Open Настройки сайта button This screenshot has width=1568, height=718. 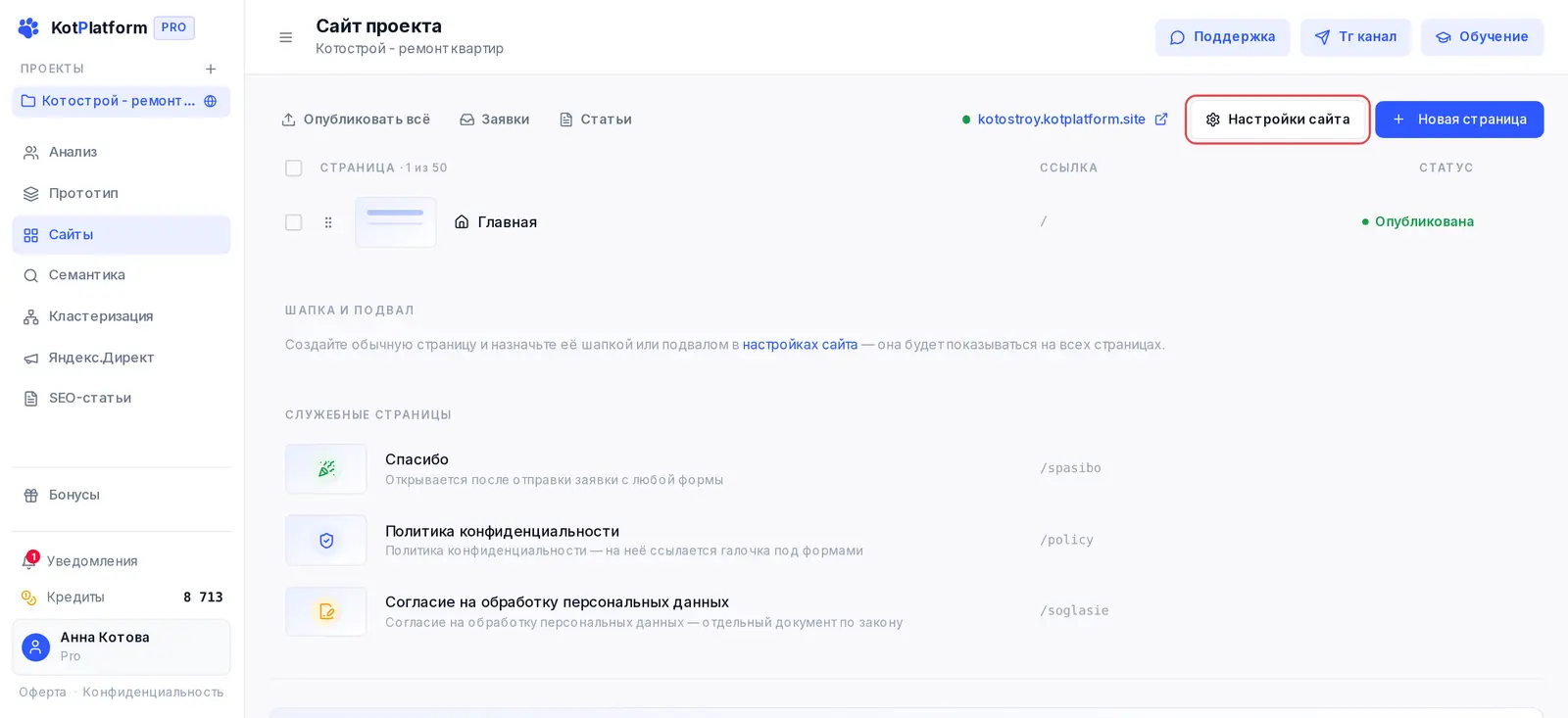(x=1277, y=120)
